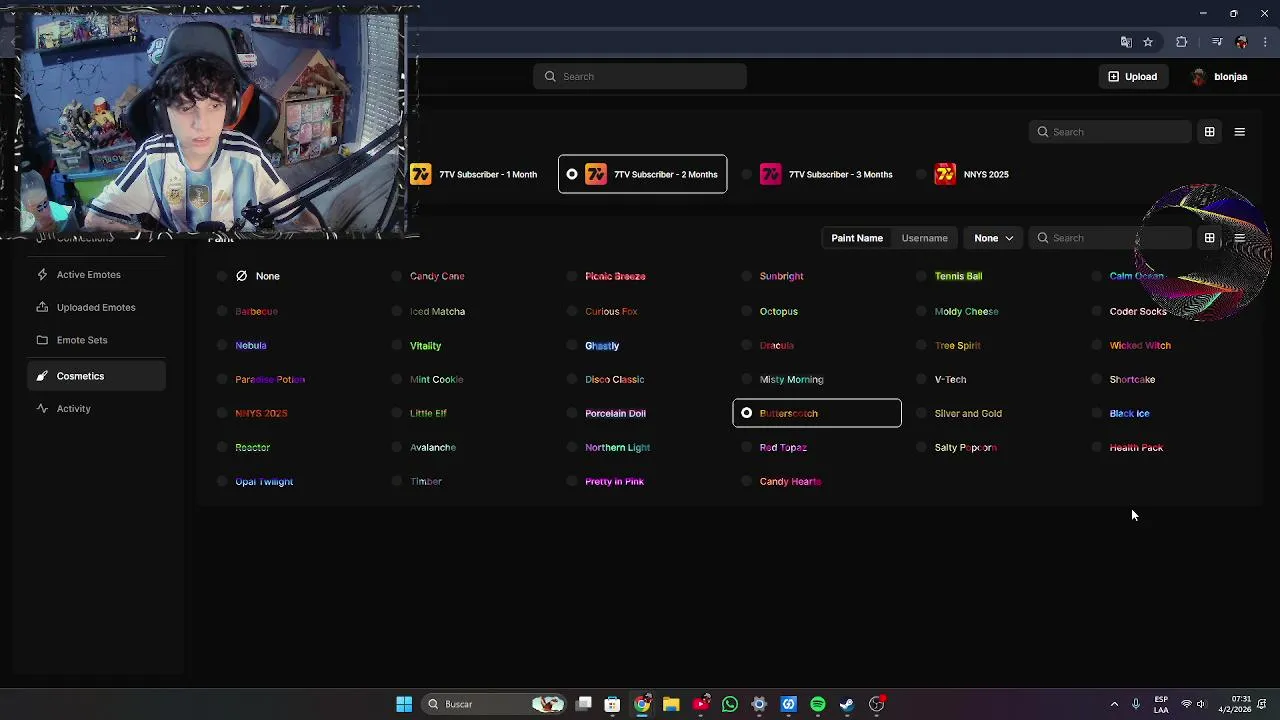Click the Windows taskbar Buscar search box

[x=495, y=704]
